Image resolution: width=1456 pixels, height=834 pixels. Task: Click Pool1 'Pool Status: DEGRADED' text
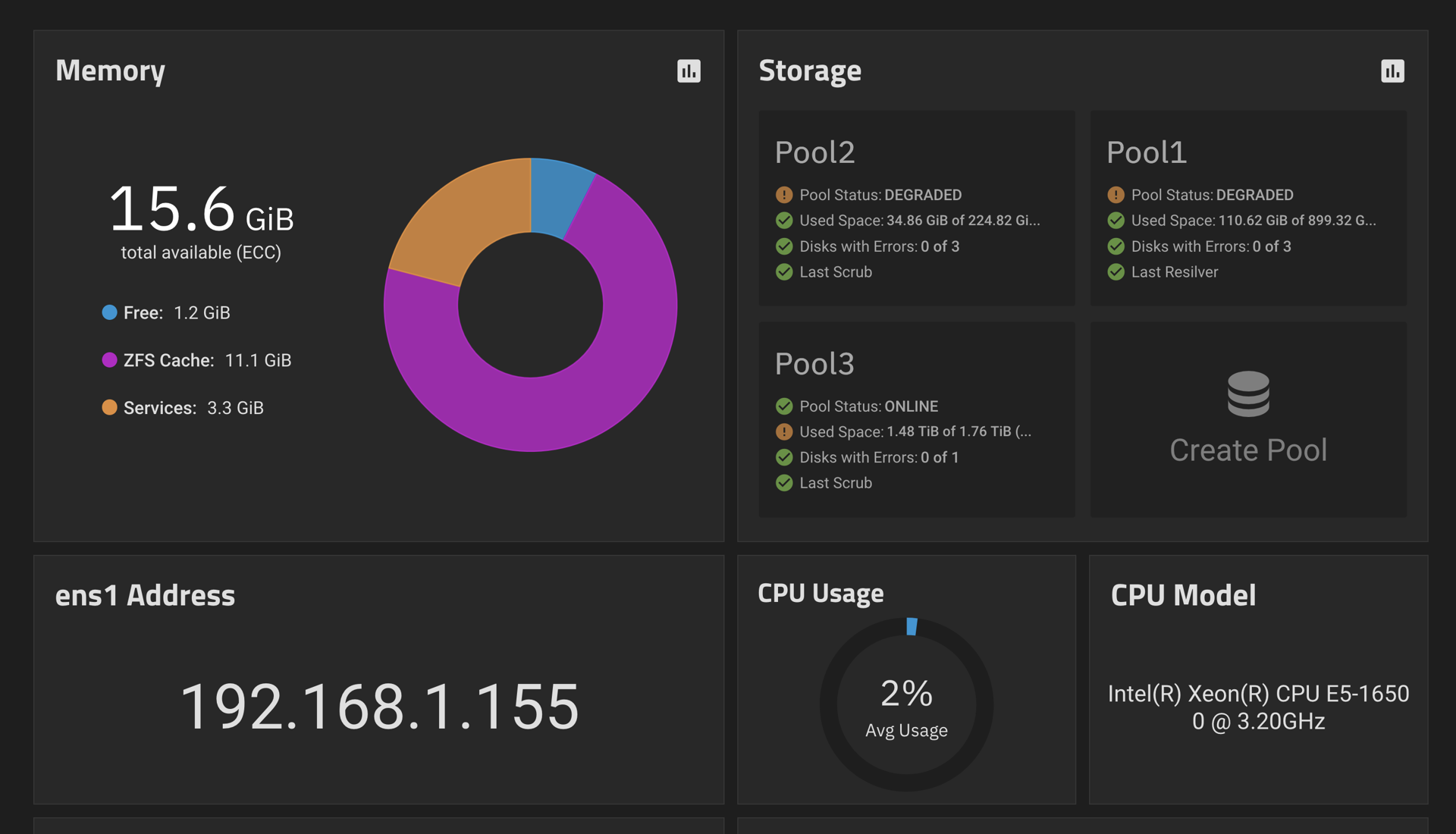point(1212,195)
